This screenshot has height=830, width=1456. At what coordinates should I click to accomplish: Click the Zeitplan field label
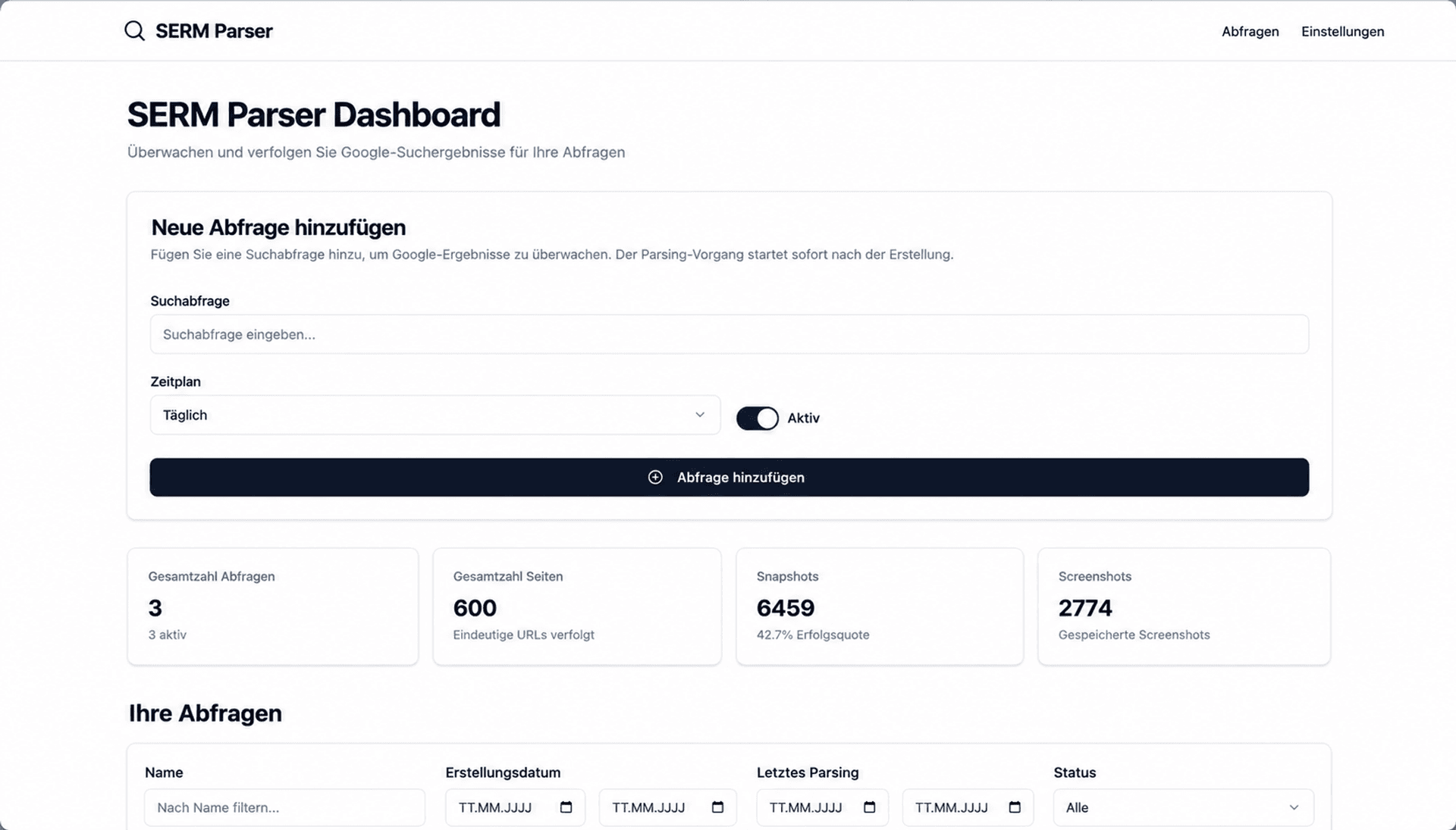[x=175, y=382]
